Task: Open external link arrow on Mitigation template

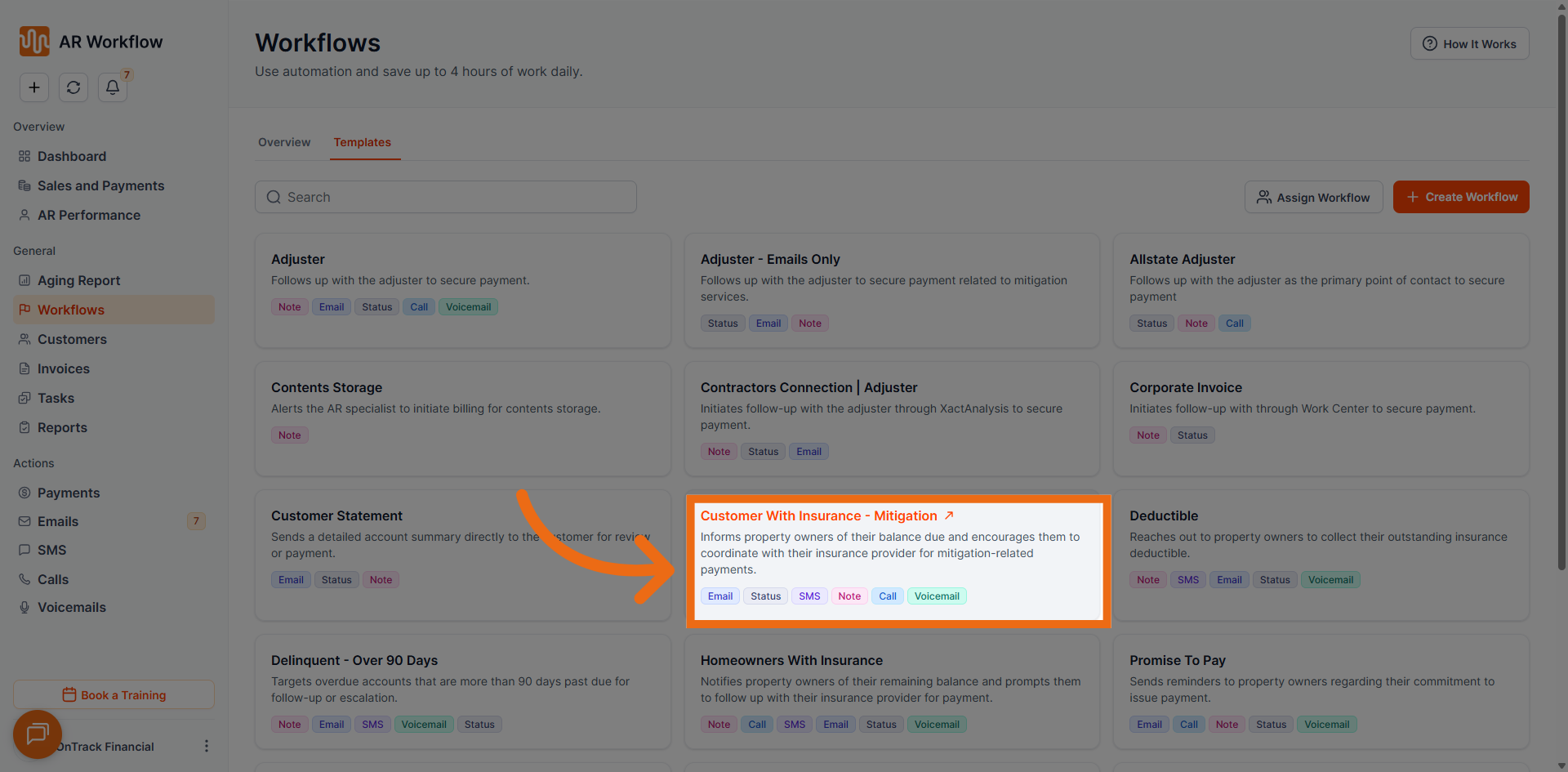Action: coord(949,515)
